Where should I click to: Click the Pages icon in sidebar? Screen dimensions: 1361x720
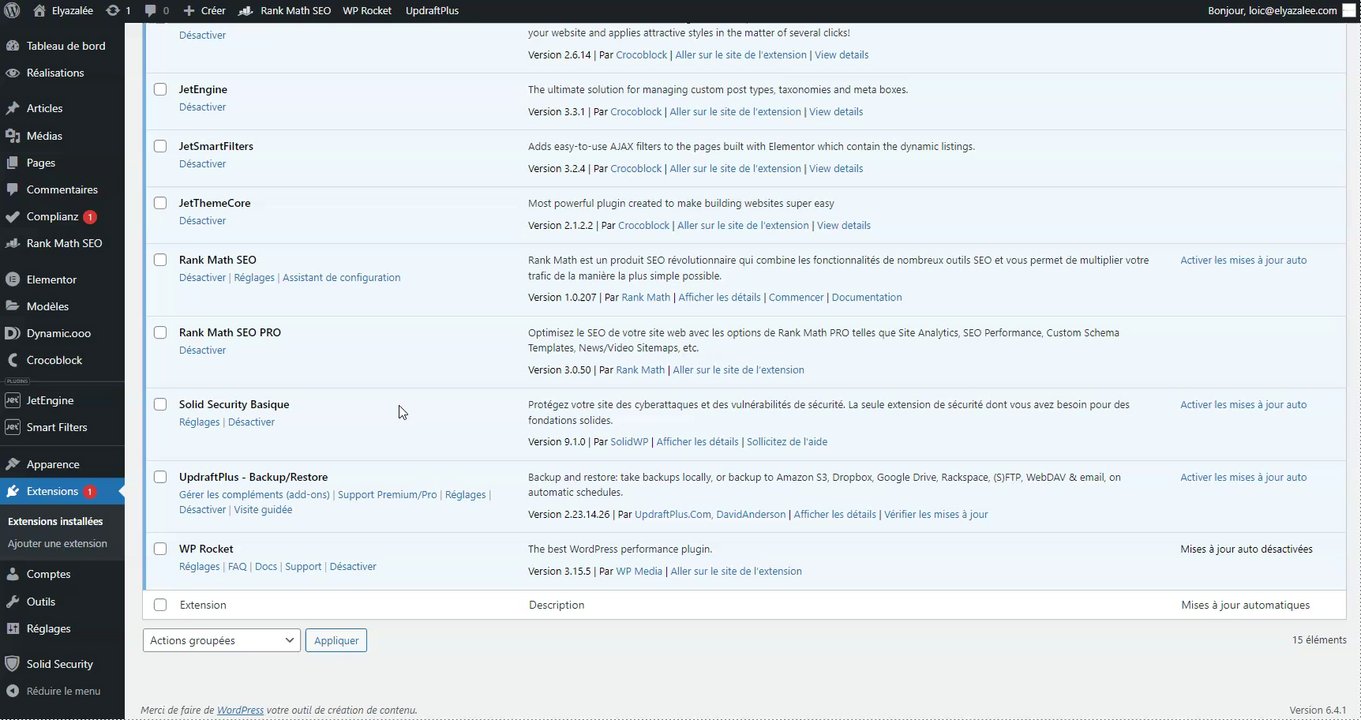(12, 163)
